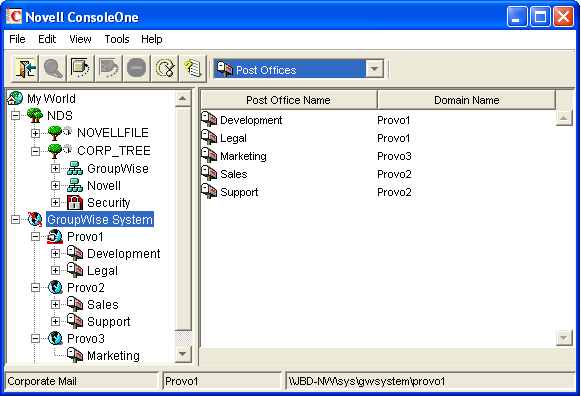
Task: Select Marketing label in left tree
Action: click(x=113, y=356)
